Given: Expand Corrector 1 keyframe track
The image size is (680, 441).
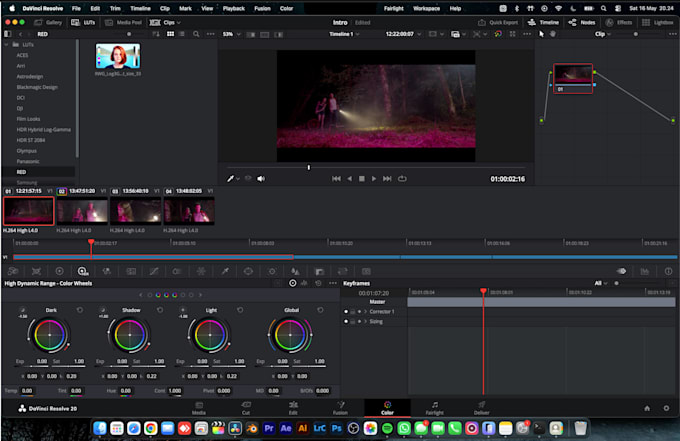Looking at the screenshot, I should click(x=366, y=311).
